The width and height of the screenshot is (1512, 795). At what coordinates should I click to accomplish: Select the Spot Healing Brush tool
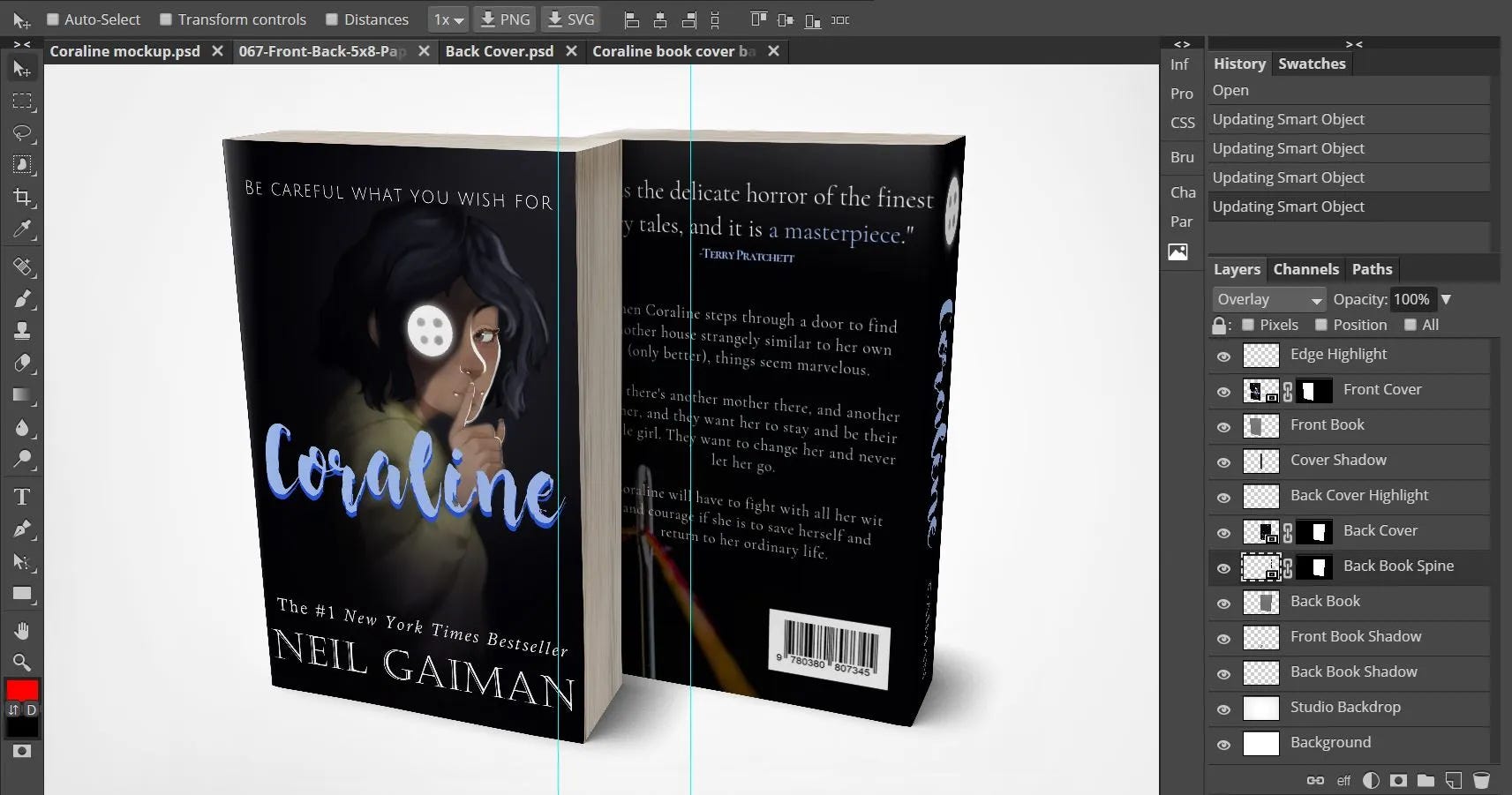(x=22, y=266)
